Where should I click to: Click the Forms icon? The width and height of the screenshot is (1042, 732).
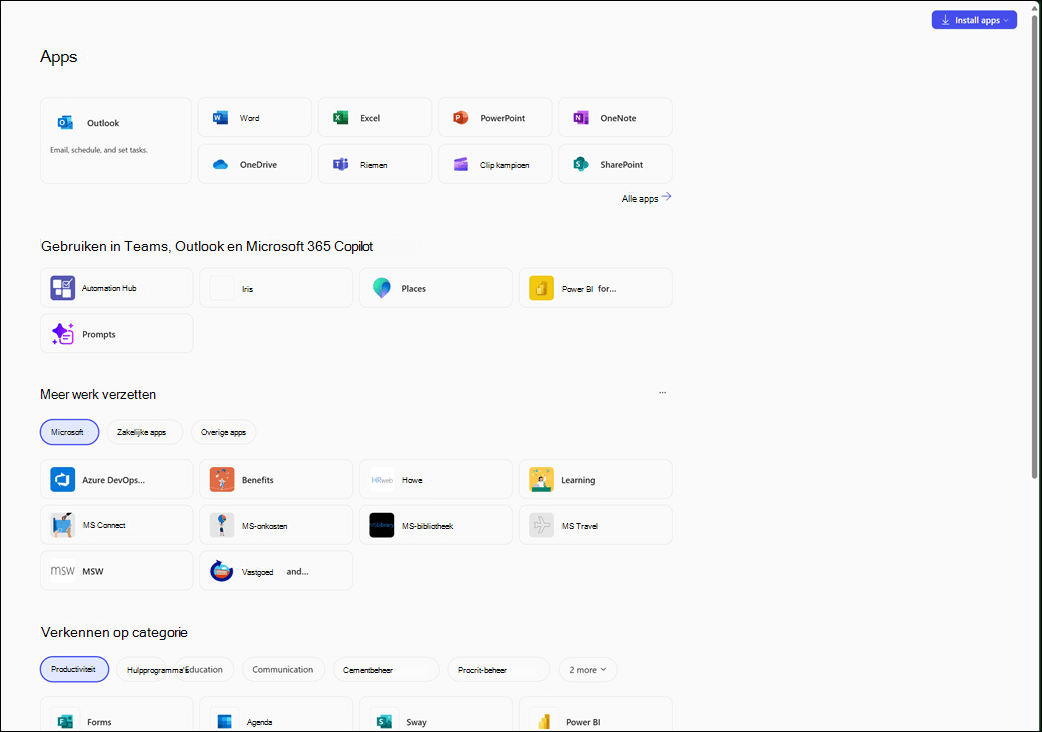pyautogui.click(x=65, y=722)
